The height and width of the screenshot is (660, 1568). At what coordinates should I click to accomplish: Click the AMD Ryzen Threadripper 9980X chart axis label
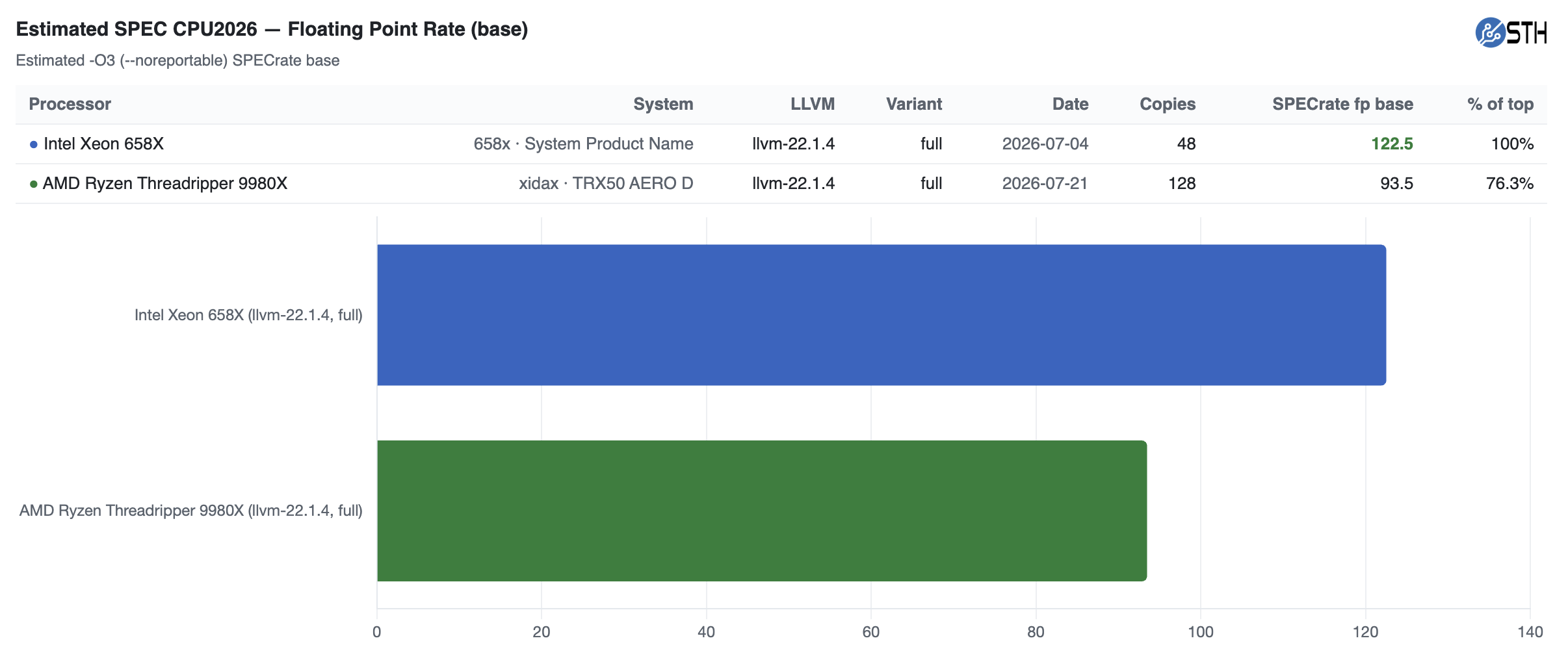[191, 511]
